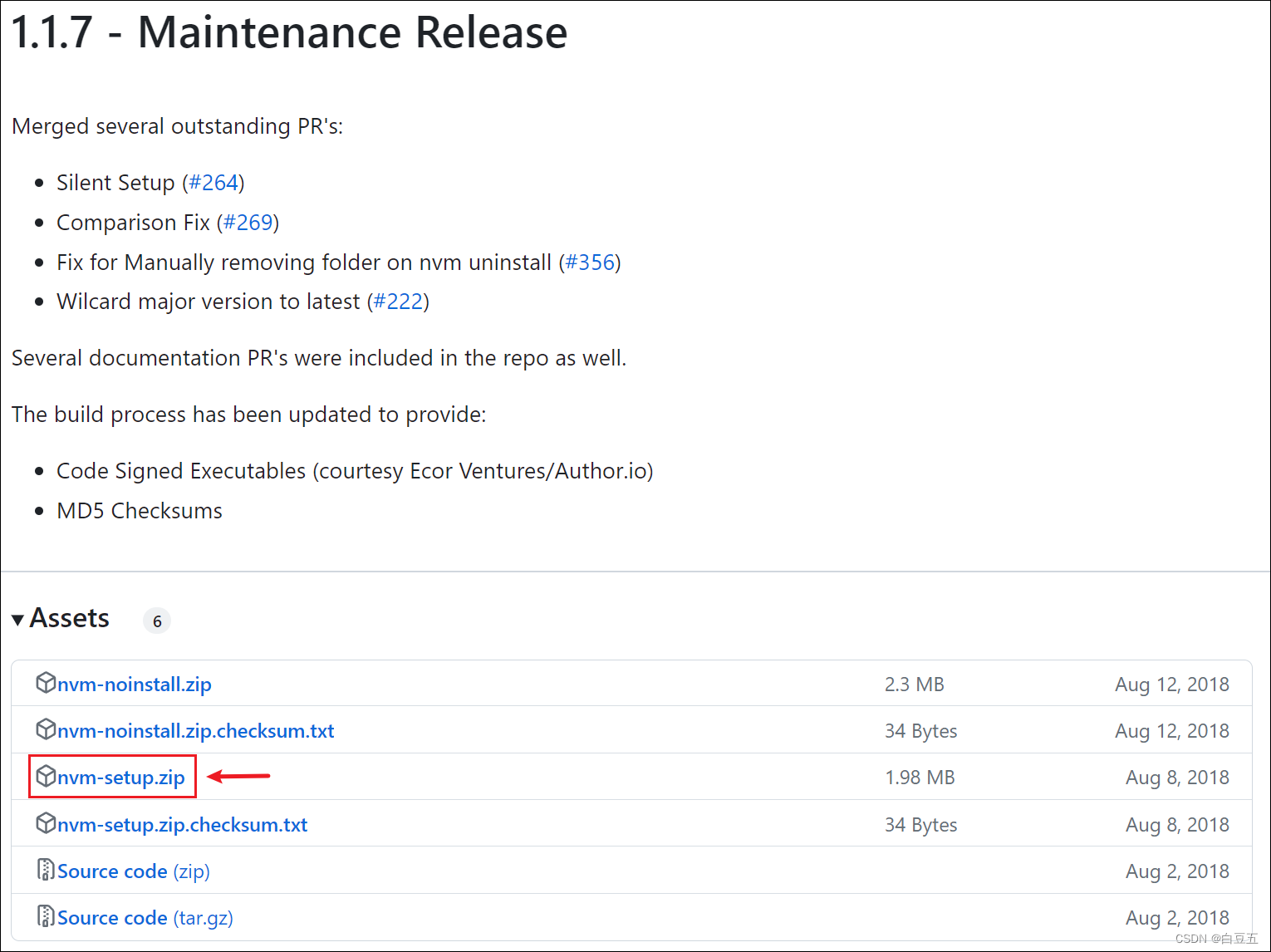The width and height of the screenshot is (1271, 952).
Task: Click the Assets count badge 6
Action: point(157,621)
